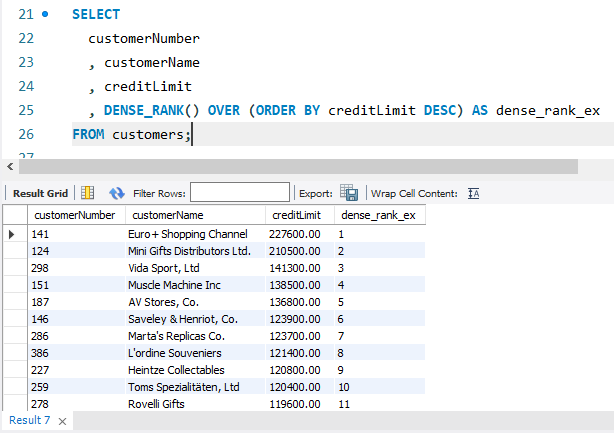The height and width of the screenshot is (433, 614).
Task: Click credit limit 120800.00 cell
Action: 300,370
